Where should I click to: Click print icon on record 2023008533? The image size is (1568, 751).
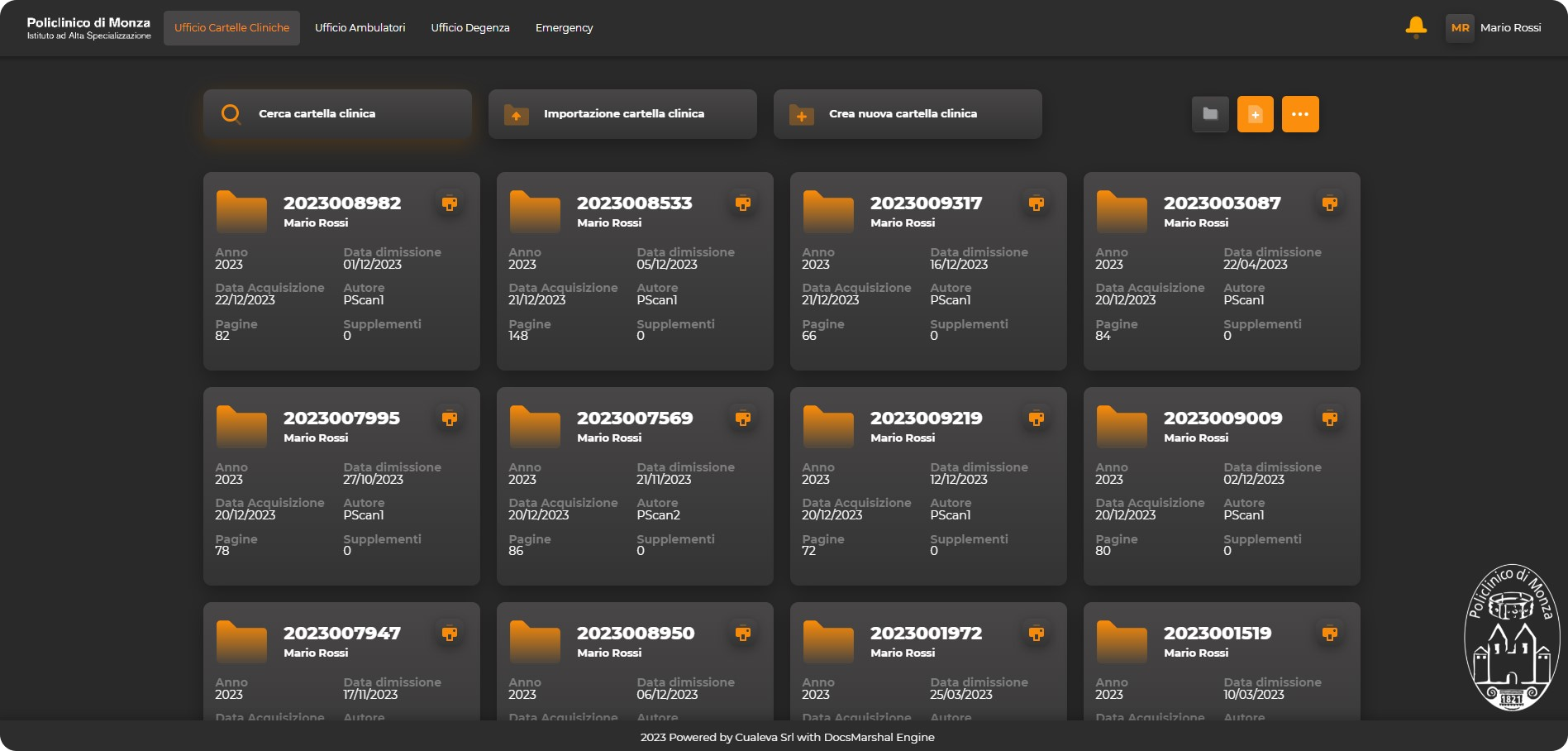coord(743,203)
